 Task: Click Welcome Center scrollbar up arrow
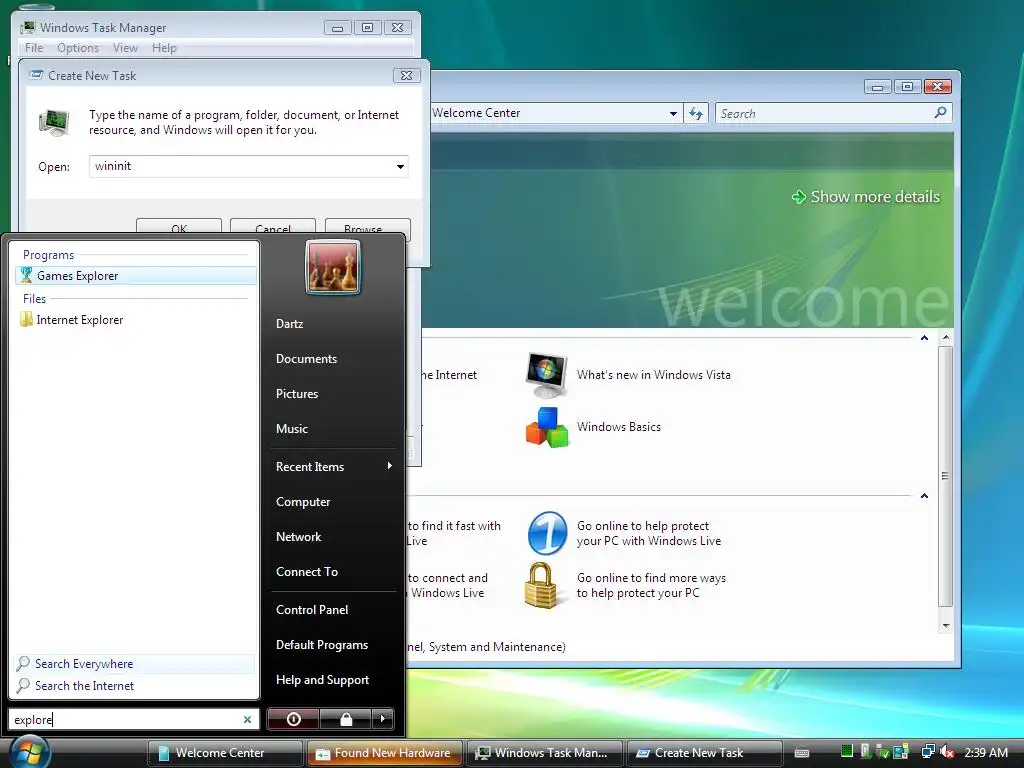946,338
